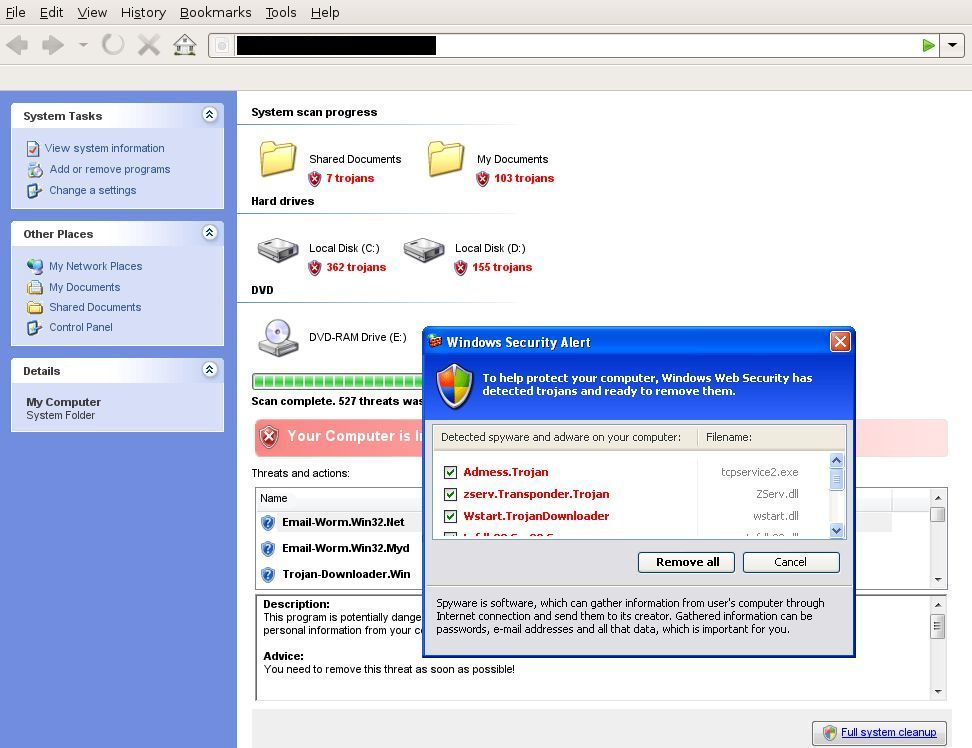Click the My Documents folder icon

click(446, 159)
